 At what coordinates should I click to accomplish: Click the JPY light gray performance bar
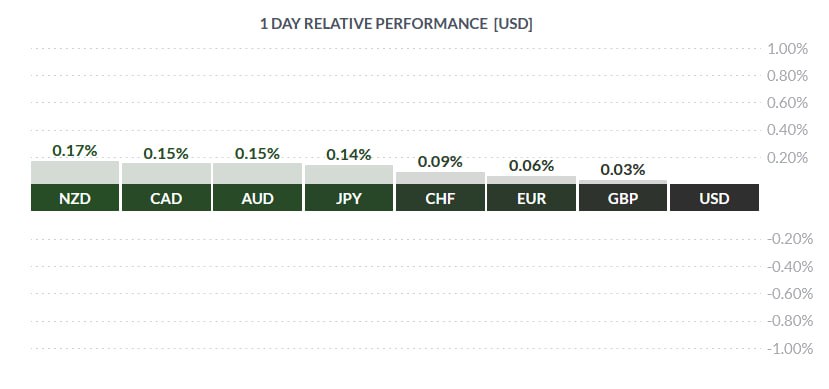[349, 175]
